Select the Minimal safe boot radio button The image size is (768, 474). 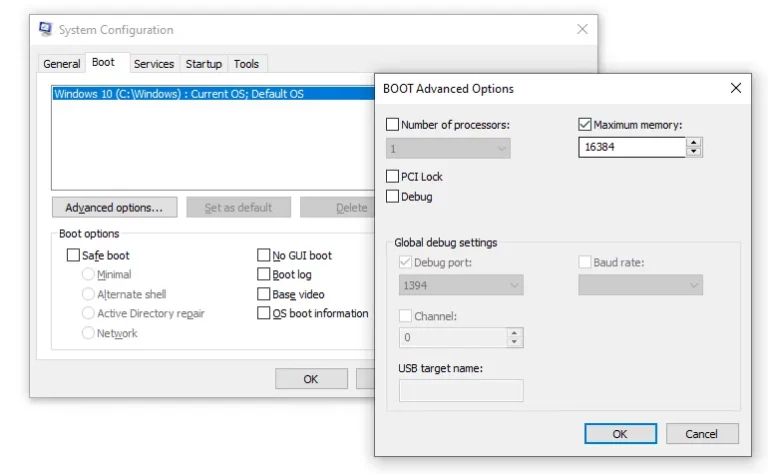click(x=88, y=274)
